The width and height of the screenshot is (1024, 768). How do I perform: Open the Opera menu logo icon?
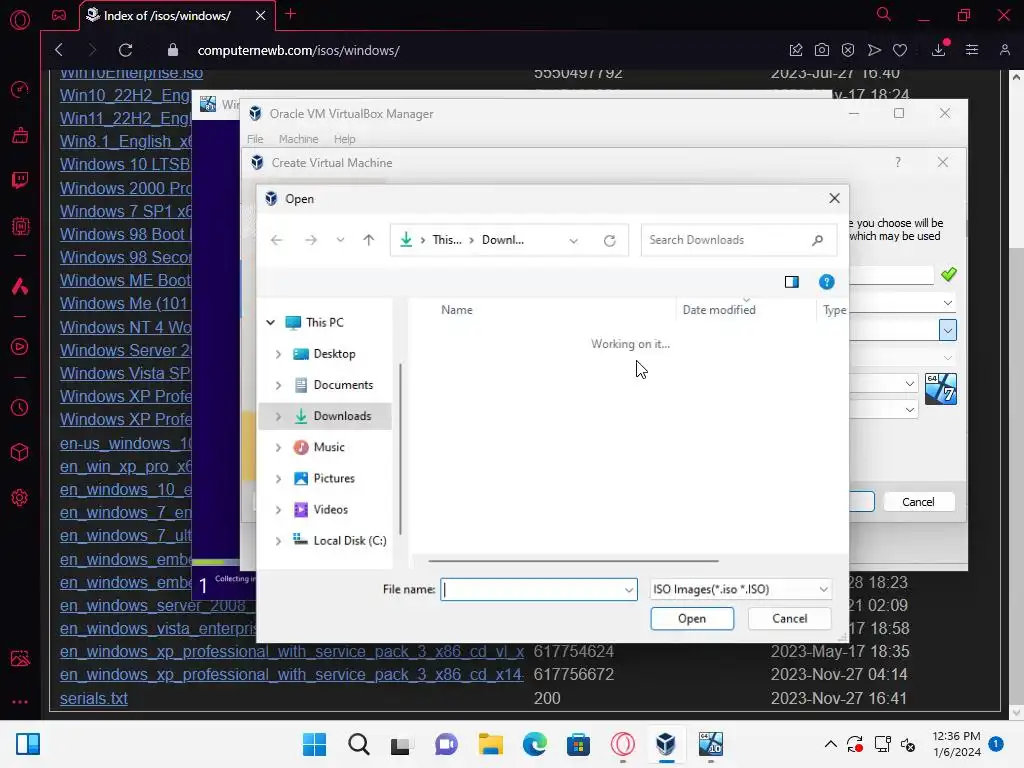point(20,20)
